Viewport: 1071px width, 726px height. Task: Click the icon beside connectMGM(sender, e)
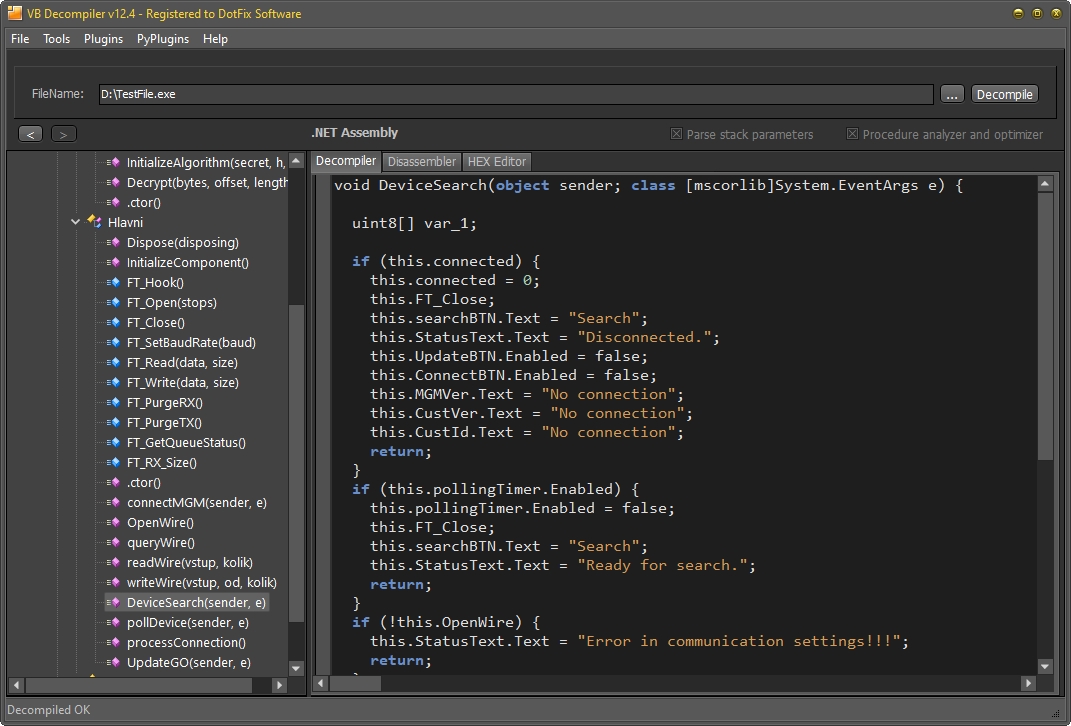pyautogui.click(x=113, y=503)
